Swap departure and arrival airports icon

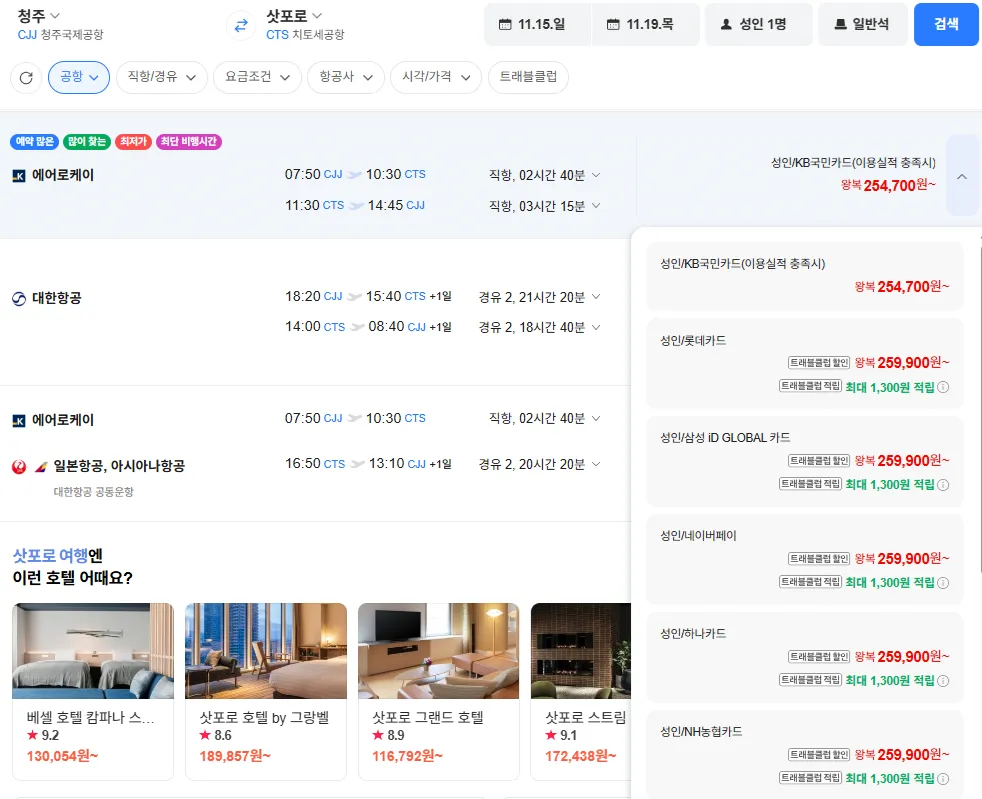click(241, 25)
